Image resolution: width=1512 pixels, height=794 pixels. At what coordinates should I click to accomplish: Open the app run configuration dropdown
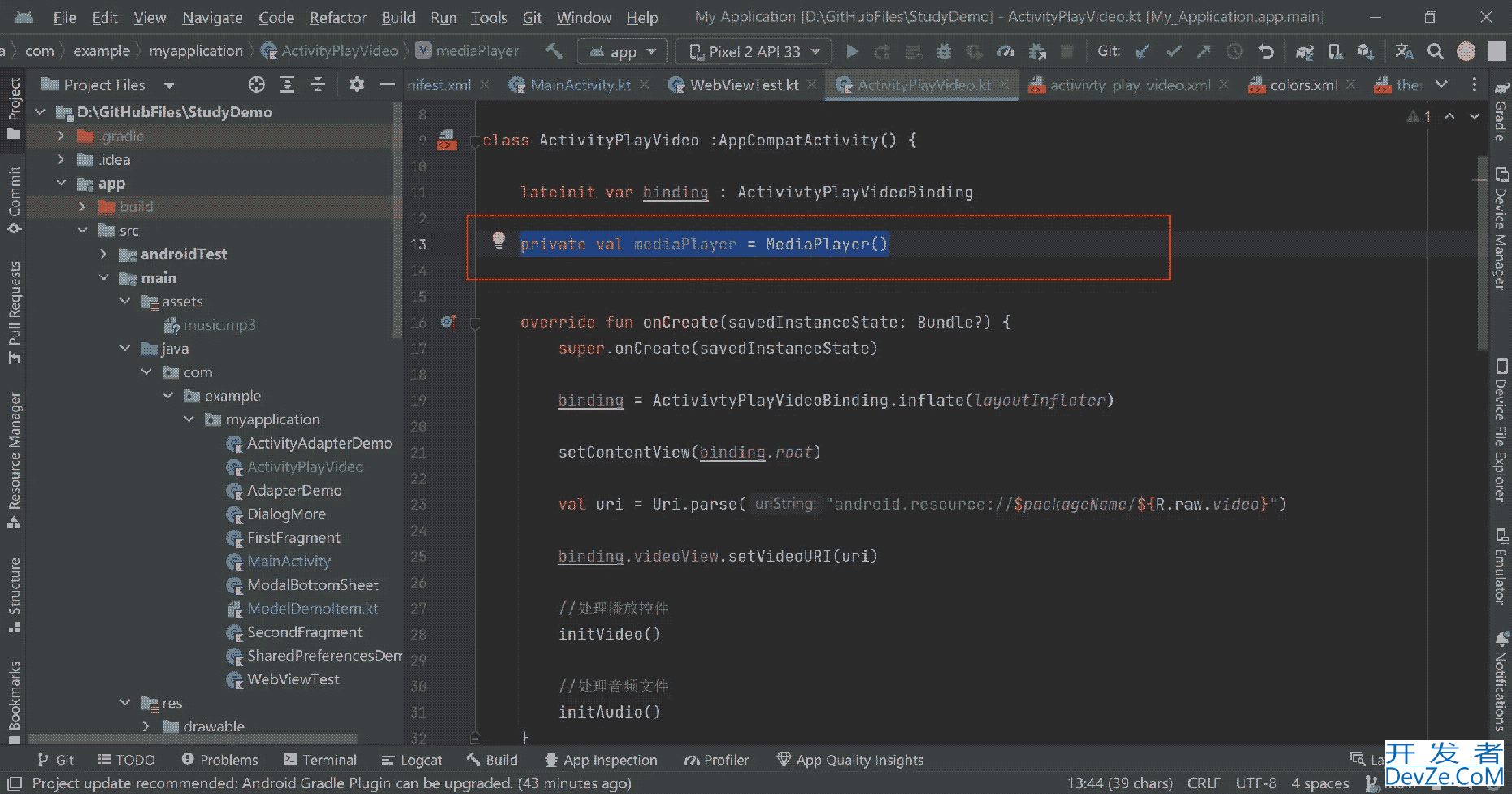click(622, 51)
